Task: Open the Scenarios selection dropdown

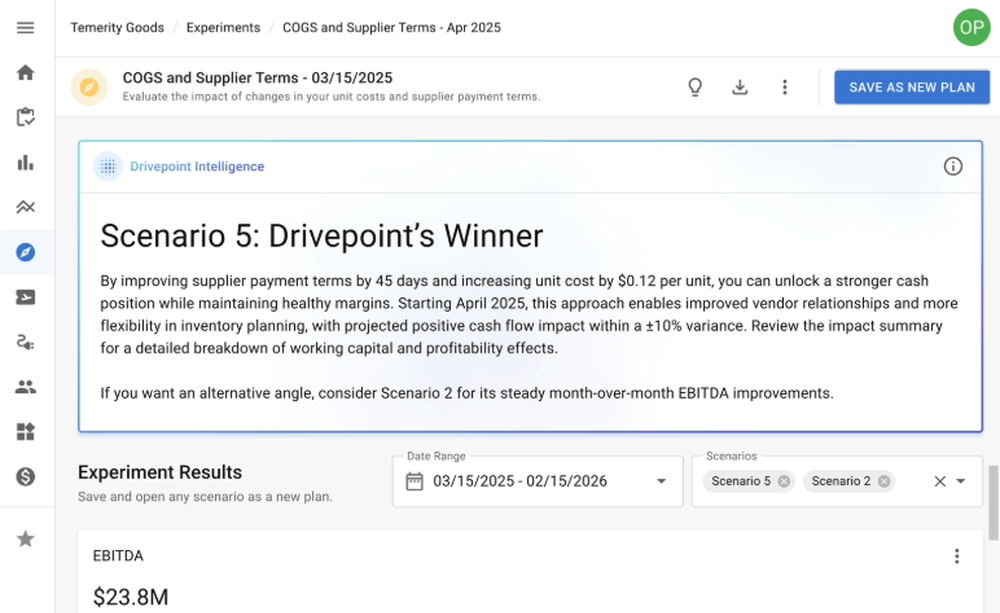Action: pyautogui.click(x=960, y=481)
